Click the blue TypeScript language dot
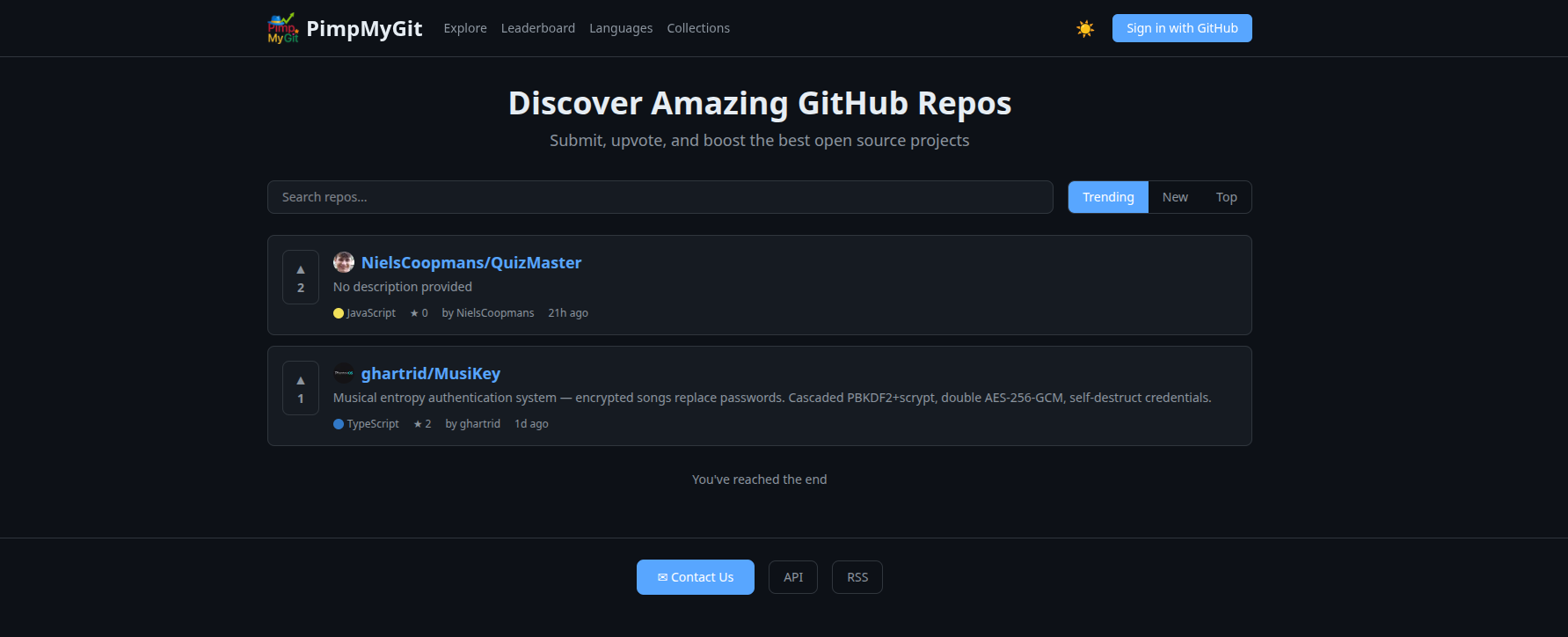 tap(339, 424)
